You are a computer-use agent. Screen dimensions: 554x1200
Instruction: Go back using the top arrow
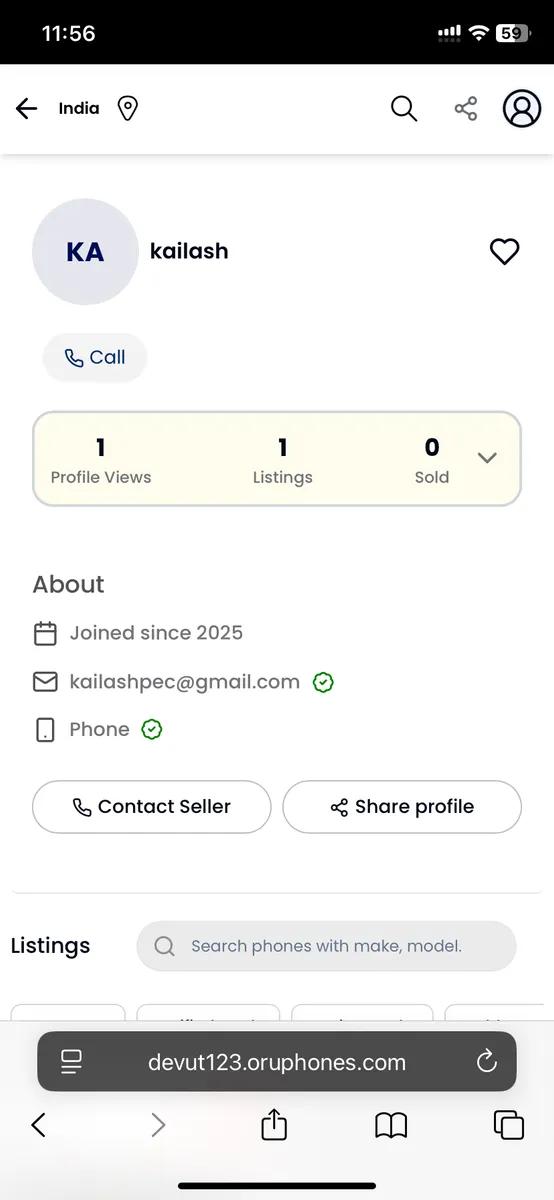pyautogui.click(x=27, y=109)
